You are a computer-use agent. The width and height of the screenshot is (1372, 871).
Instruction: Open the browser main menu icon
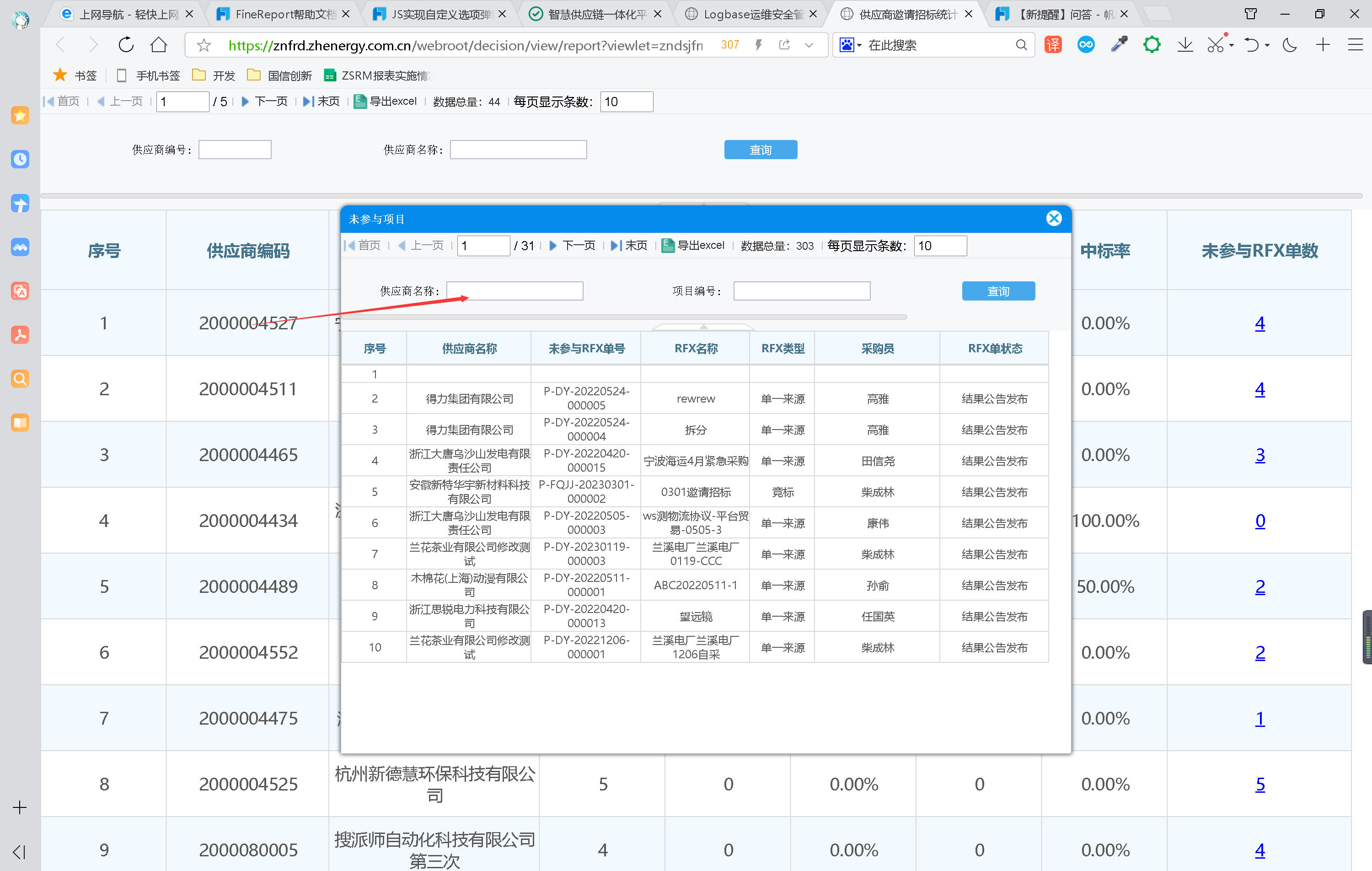pos(1356,44)
